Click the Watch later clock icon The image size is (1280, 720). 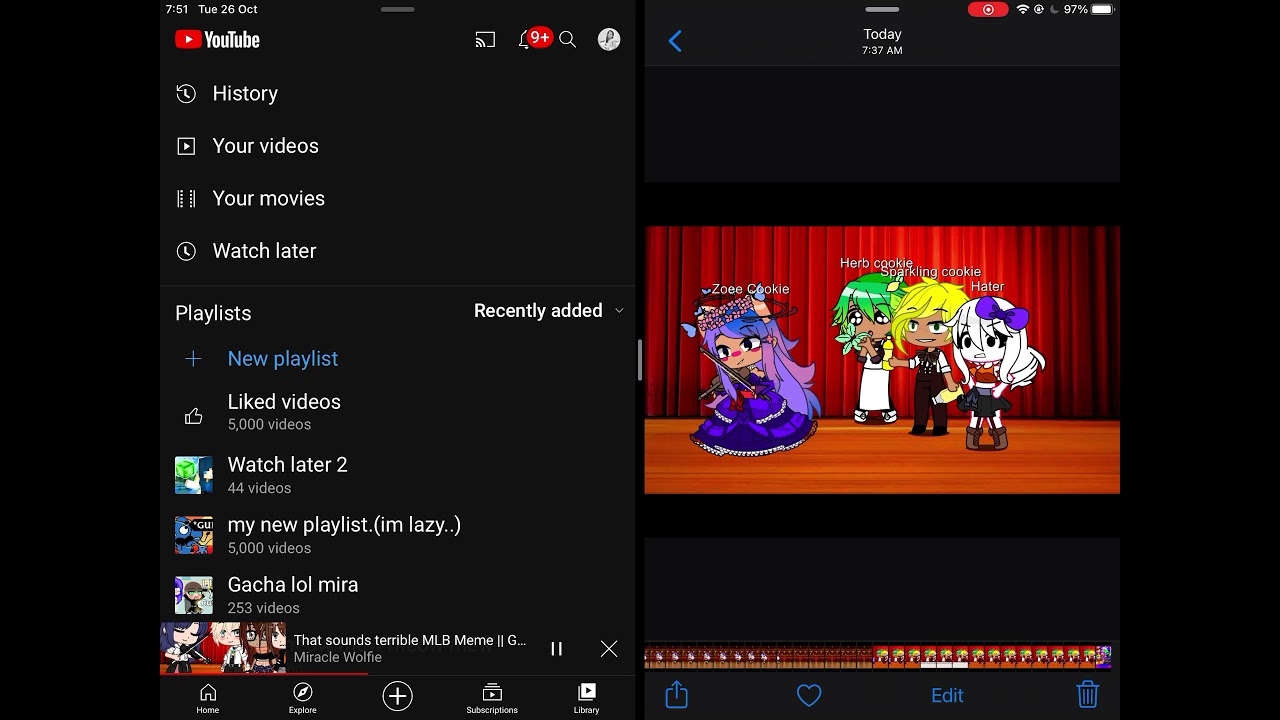pyautogui.click(x=186, y=251)
